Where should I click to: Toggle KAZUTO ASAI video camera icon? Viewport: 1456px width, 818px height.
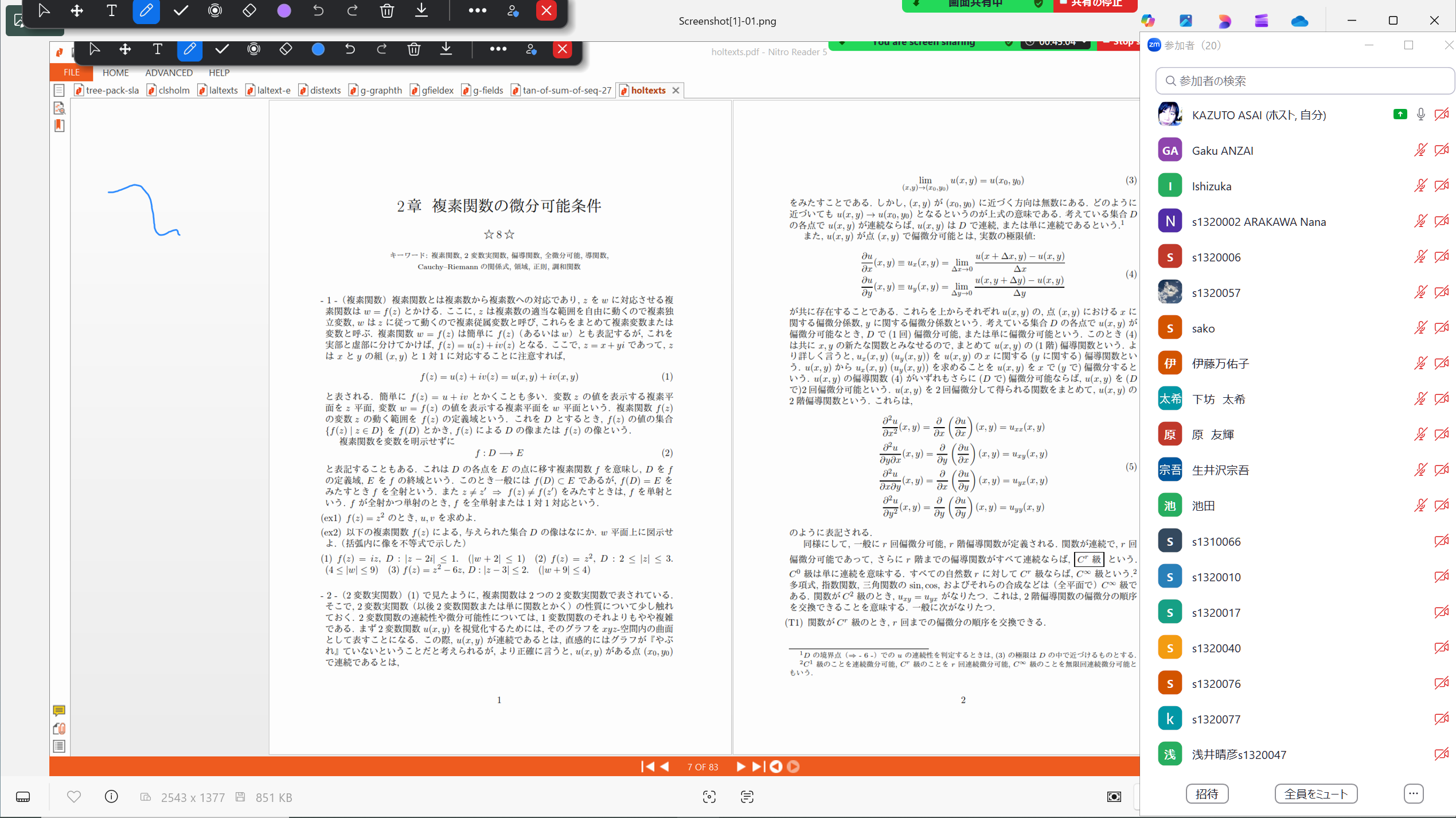(x=1442, y=115)
